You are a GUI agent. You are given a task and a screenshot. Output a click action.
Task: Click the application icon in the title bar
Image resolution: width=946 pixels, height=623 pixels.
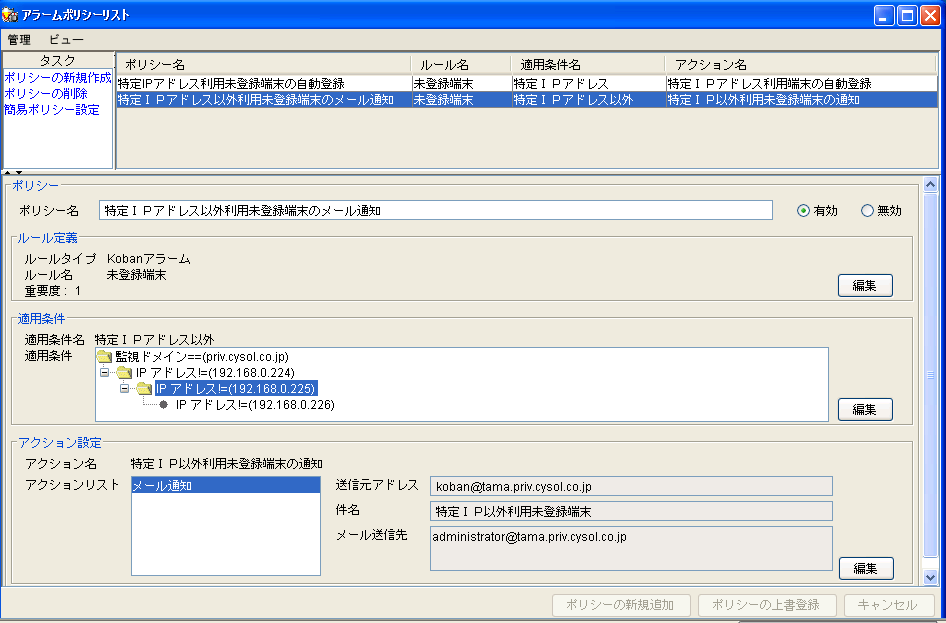10,12
